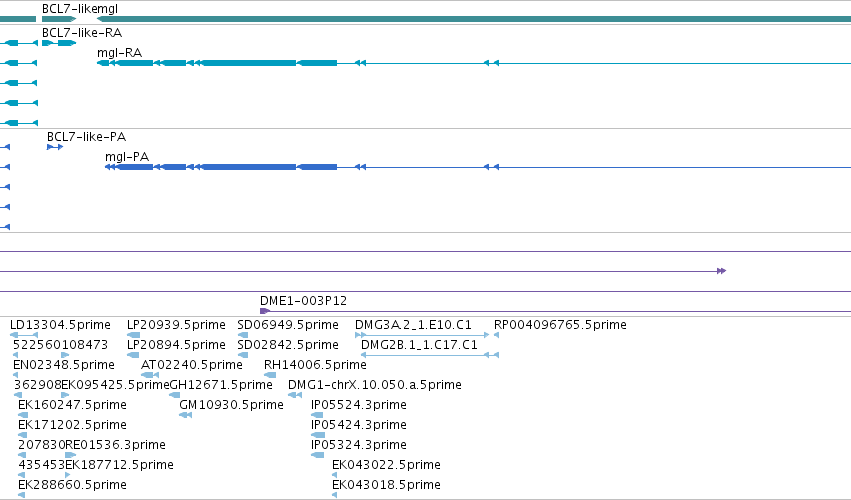This screenshot has width=851, height=500.
Task: Click the alignment glyph under GM10930.5prime
Action: pyautogui.click(x=186, y=415)
